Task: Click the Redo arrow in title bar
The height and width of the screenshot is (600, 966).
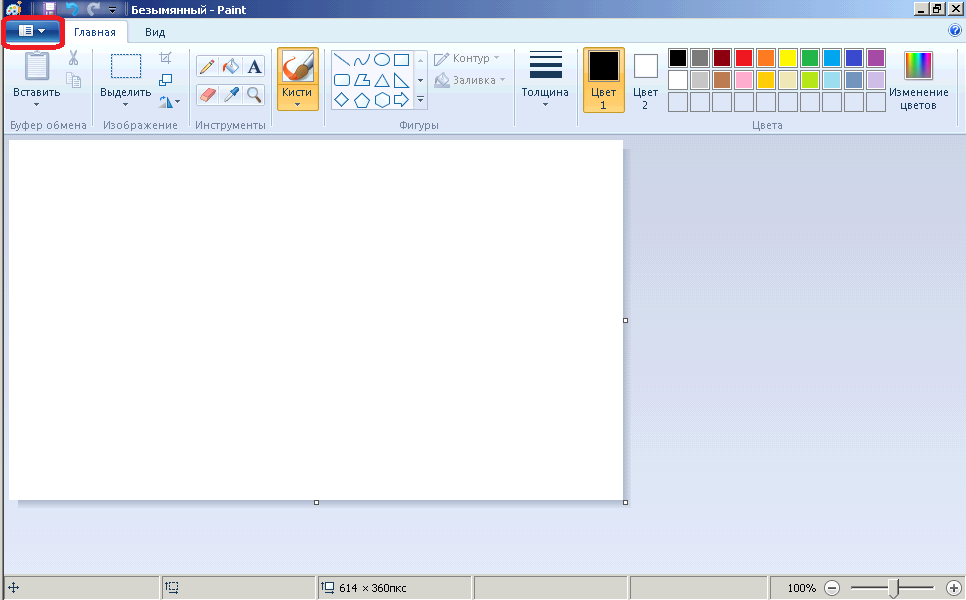Action: click(x=93, y=9)
